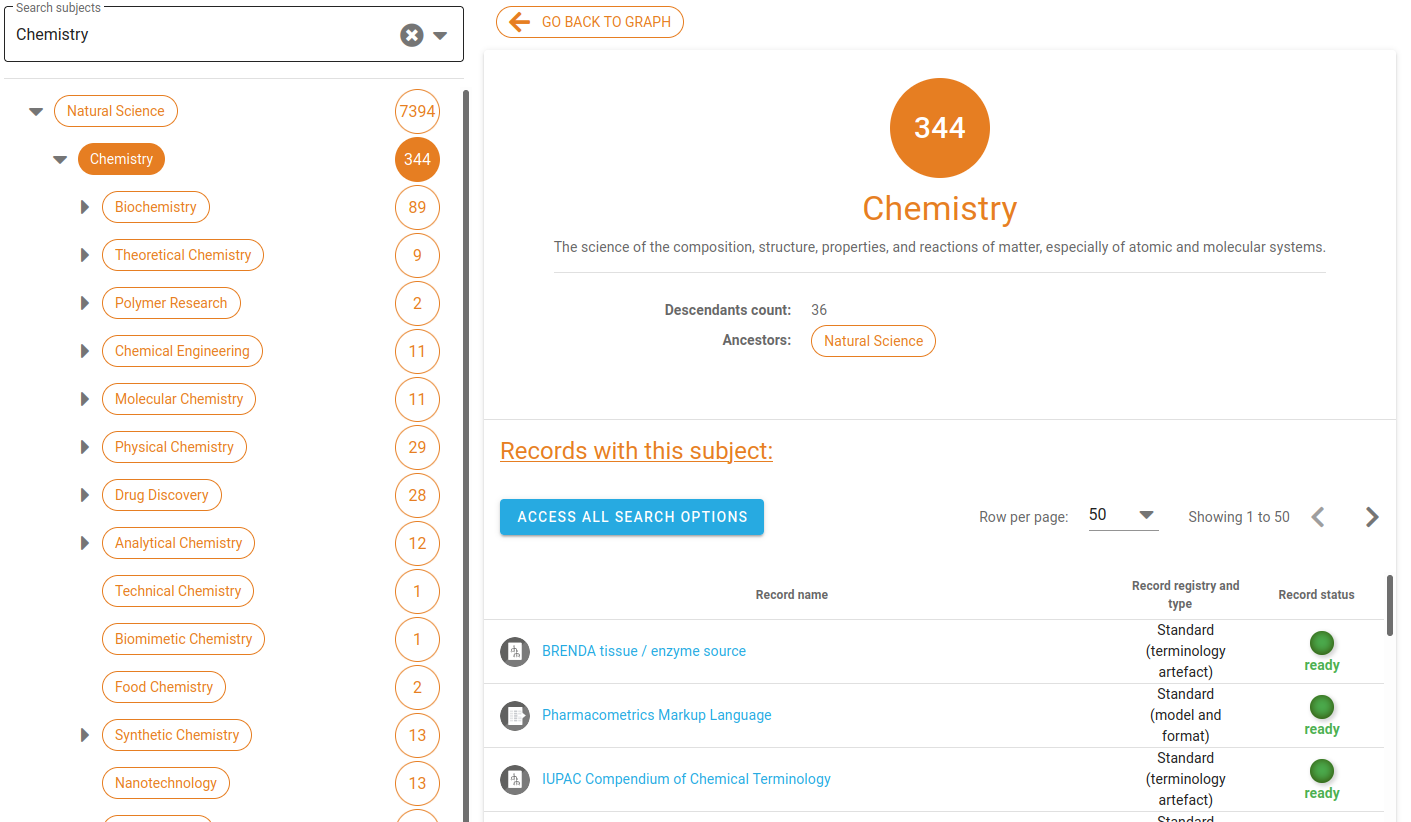The height and width of the screenshot is (822, 1411).
Task: Expand the Polymer Research subtree
Action: click(x=85, y=303)
